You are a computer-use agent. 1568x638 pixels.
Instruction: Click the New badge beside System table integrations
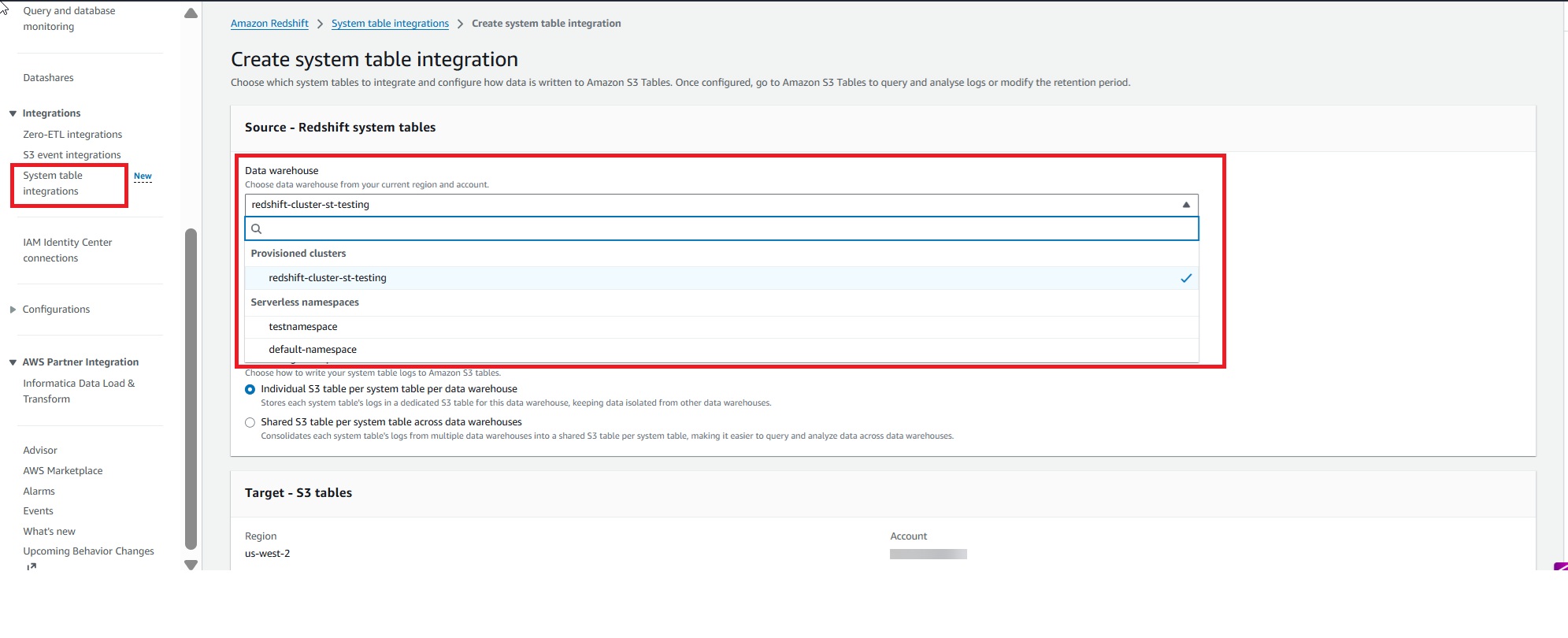pos(143,176)
